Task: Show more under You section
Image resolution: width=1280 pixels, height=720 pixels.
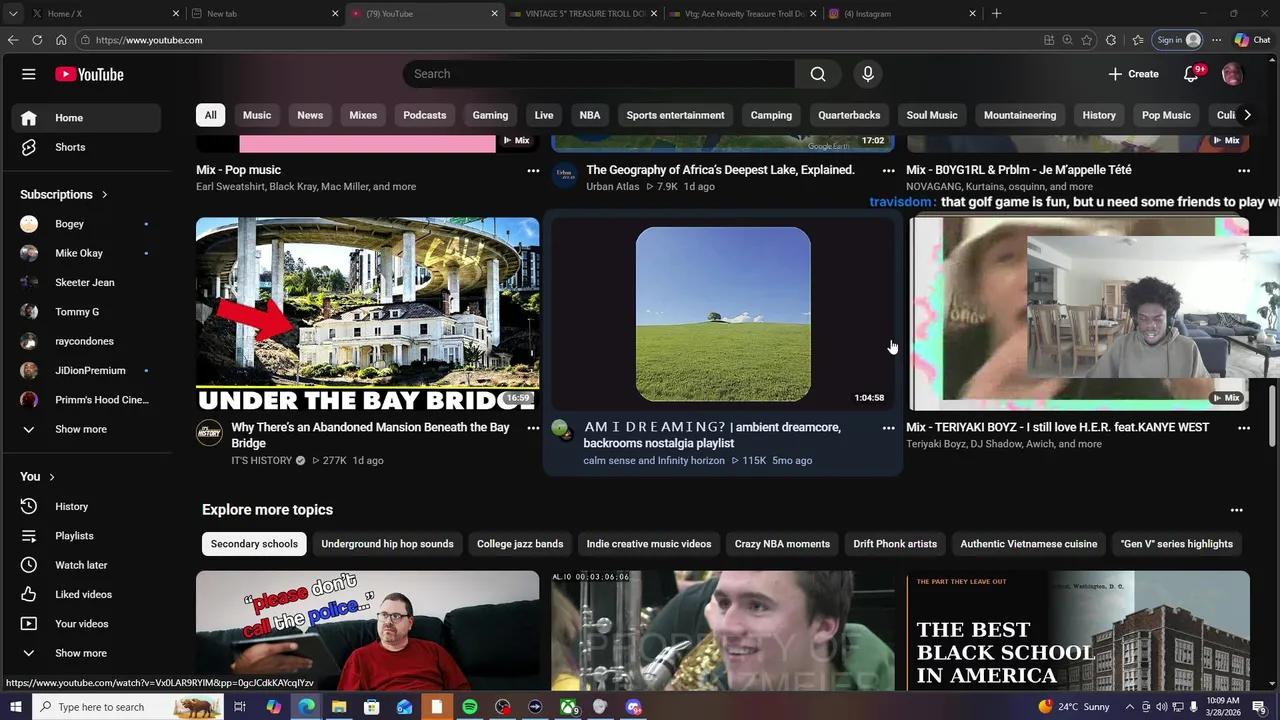Action: pyautogui.click(x=86, y=653)
